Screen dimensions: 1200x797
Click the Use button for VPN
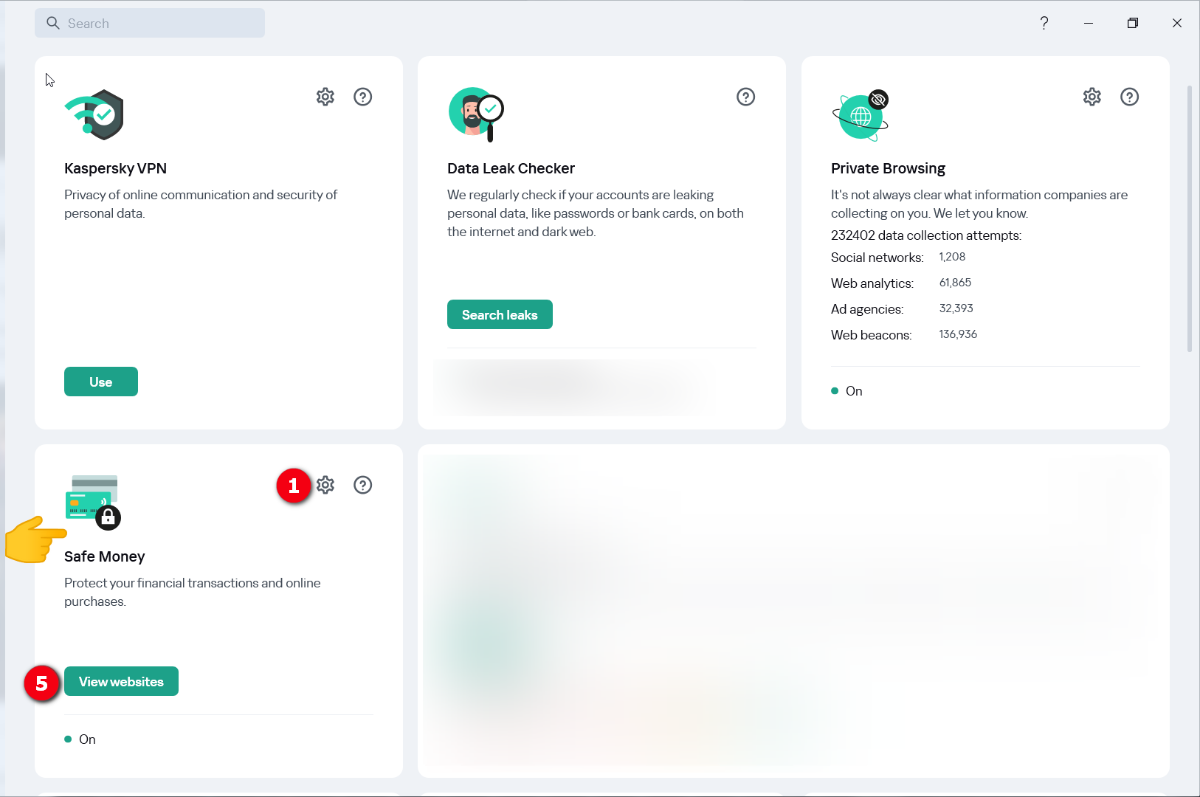click(101, 382)
